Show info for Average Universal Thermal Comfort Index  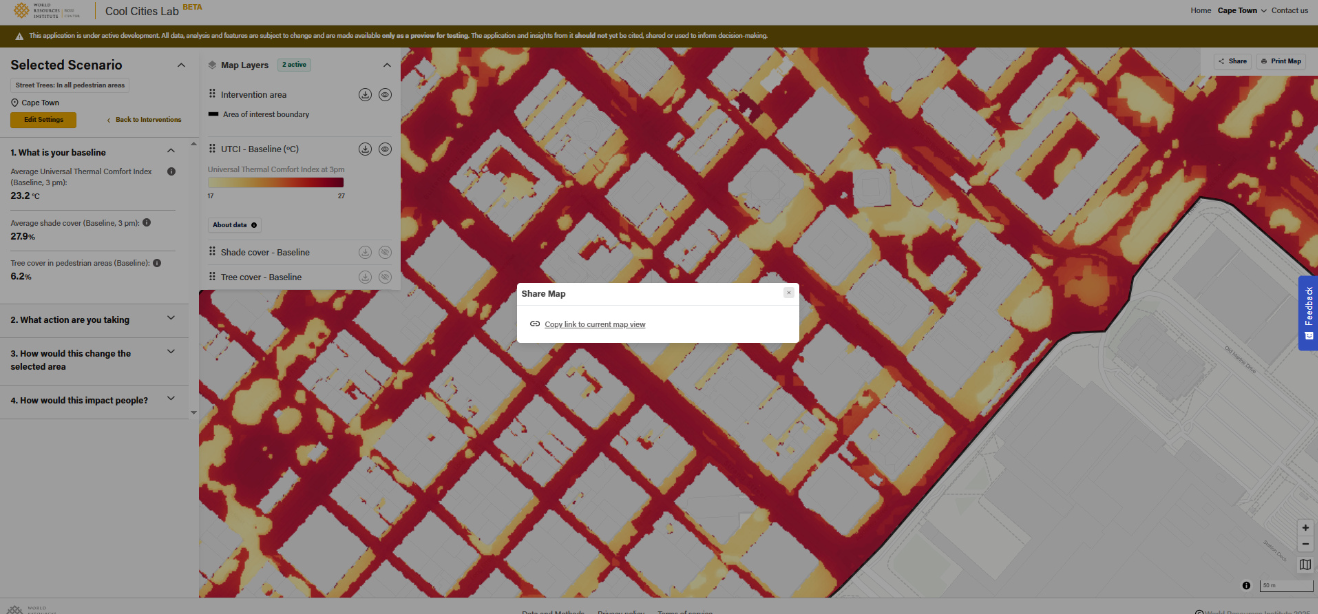pyautogui.click(x=171, y=172)
